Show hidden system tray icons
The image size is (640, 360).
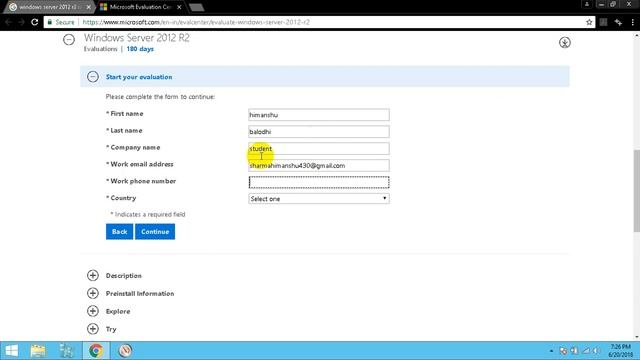tap(551, 351)
